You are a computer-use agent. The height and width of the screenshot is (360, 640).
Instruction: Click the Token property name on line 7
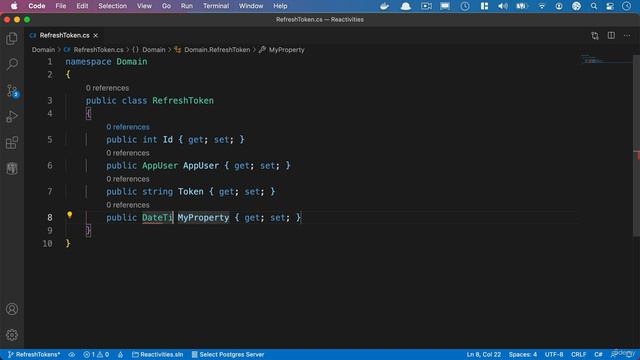pos(191,191)
